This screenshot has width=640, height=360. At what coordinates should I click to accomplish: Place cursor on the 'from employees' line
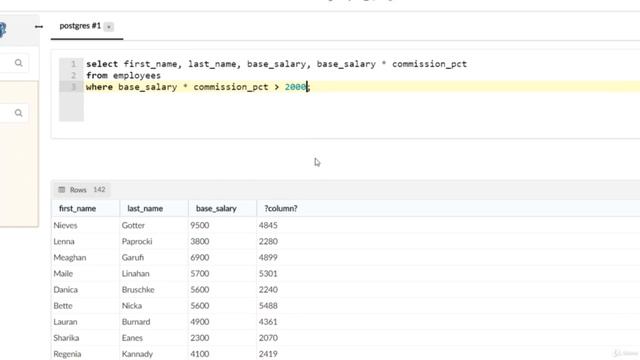123,76
